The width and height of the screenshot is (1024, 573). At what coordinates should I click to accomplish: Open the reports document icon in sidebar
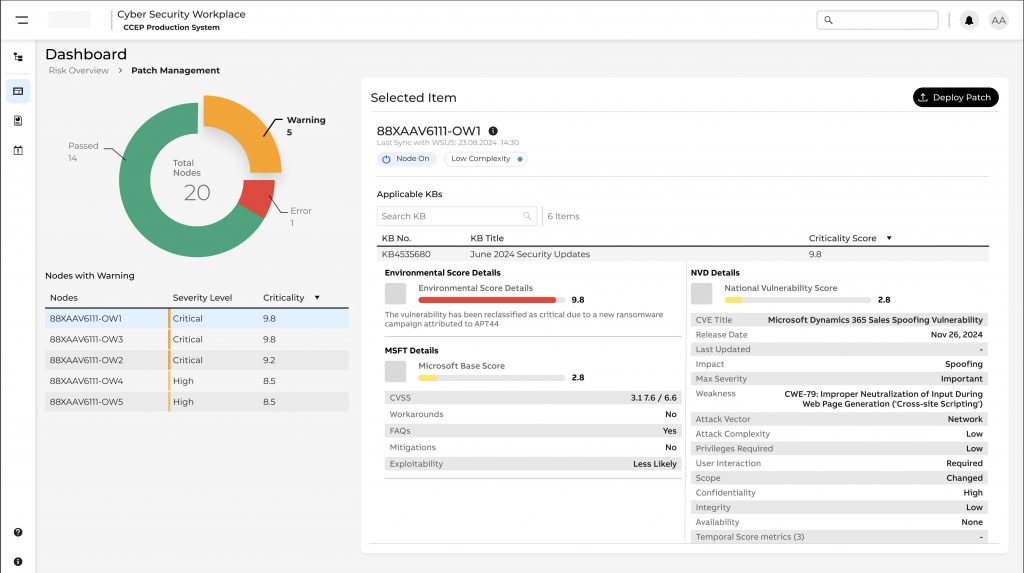pos(18,121)
